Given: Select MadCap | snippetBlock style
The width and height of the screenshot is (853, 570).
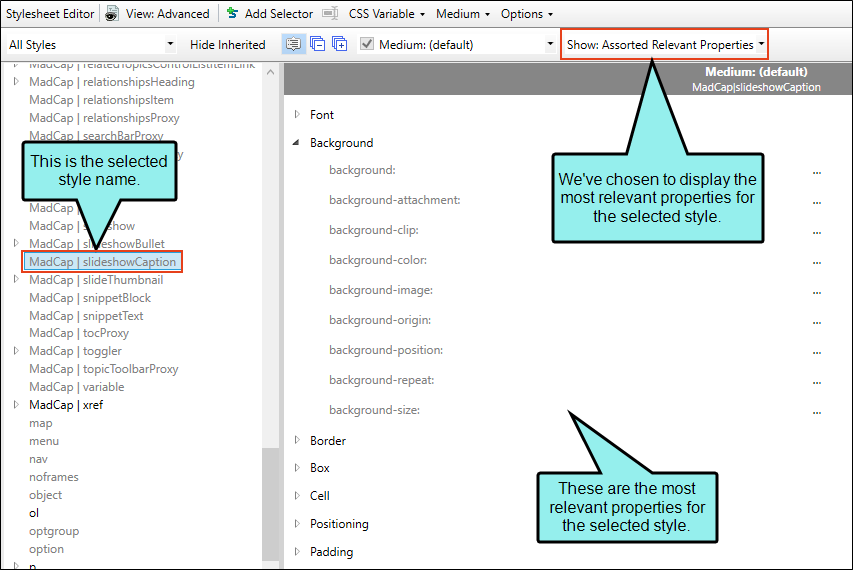Looking at the screenshot, I should pos(90,298).
